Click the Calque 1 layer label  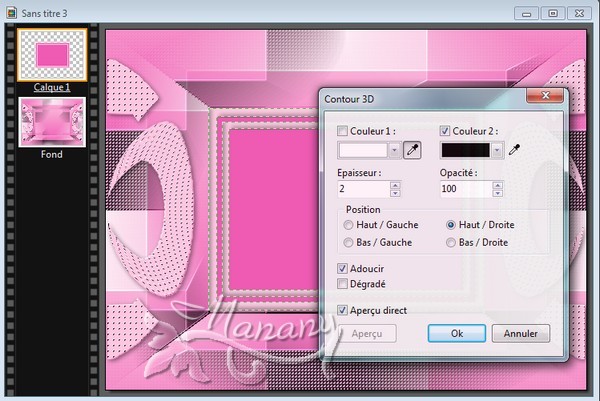52,87
